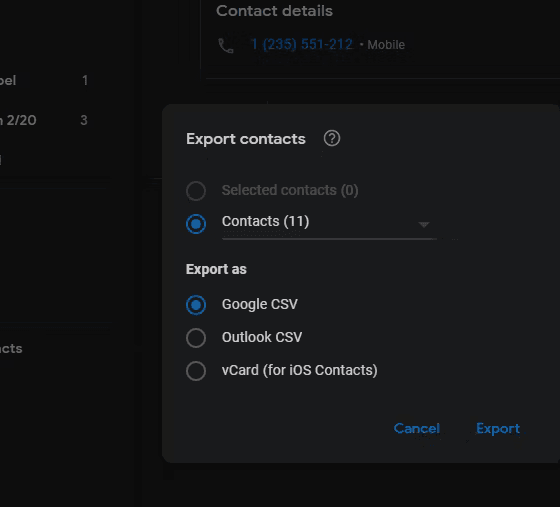Open the 1 (235) 551-212 phone link

[302, 44]
